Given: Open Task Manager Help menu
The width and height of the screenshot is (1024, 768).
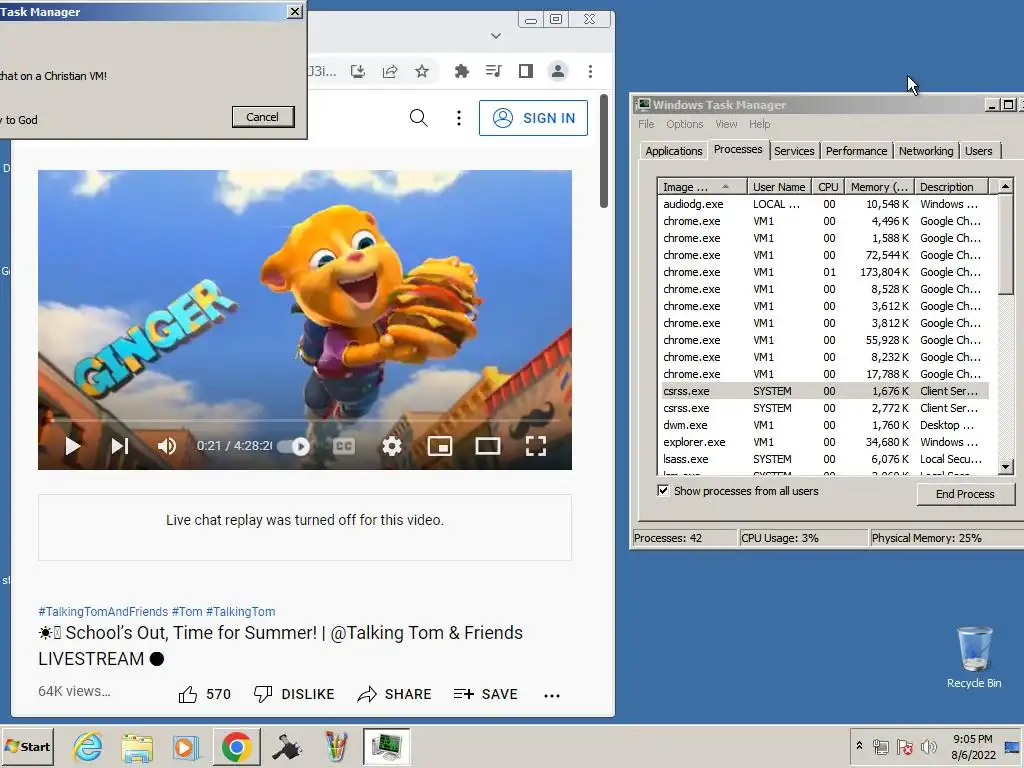Looking at the screenshot, I should (759, 124).
